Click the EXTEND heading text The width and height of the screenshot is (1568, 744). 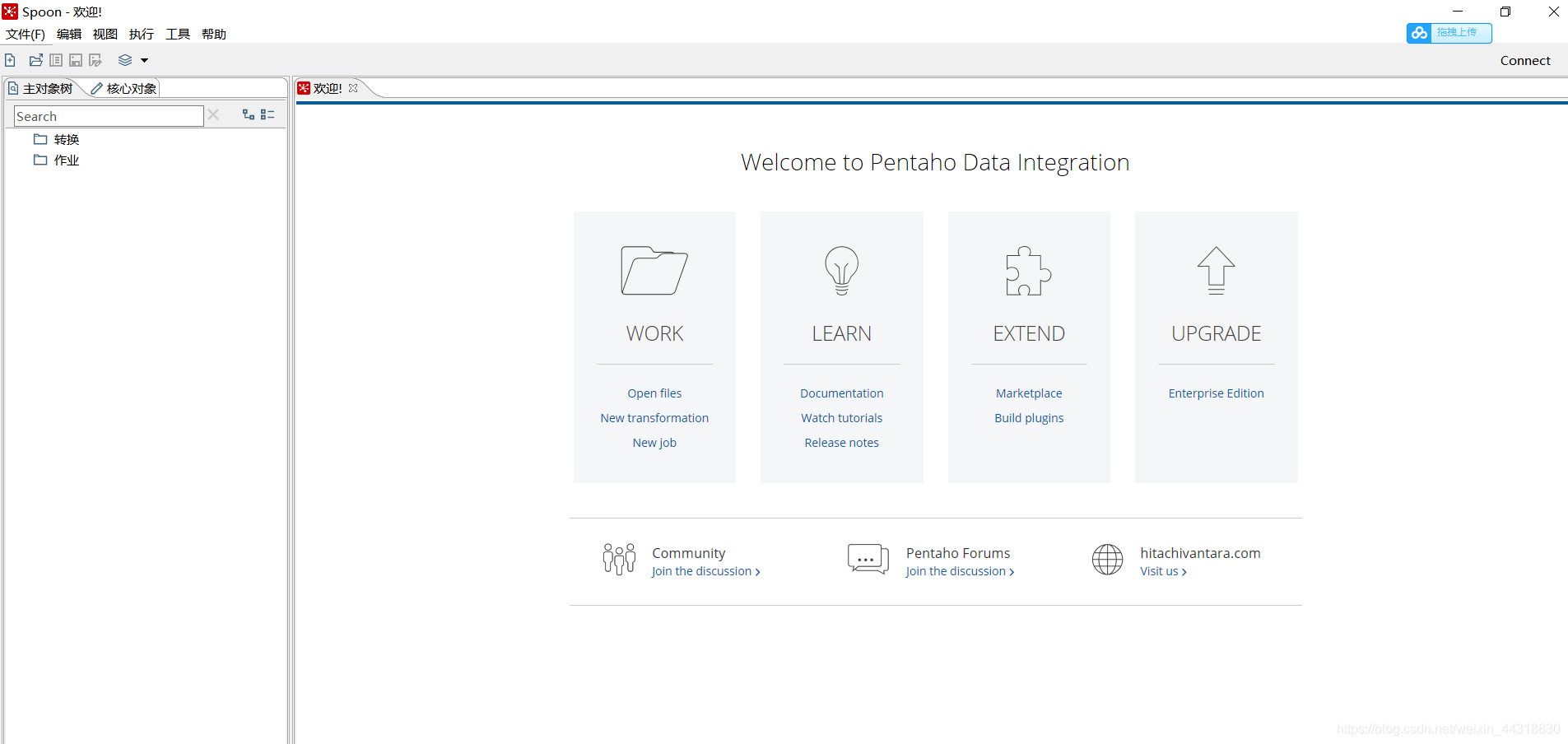1029,333
